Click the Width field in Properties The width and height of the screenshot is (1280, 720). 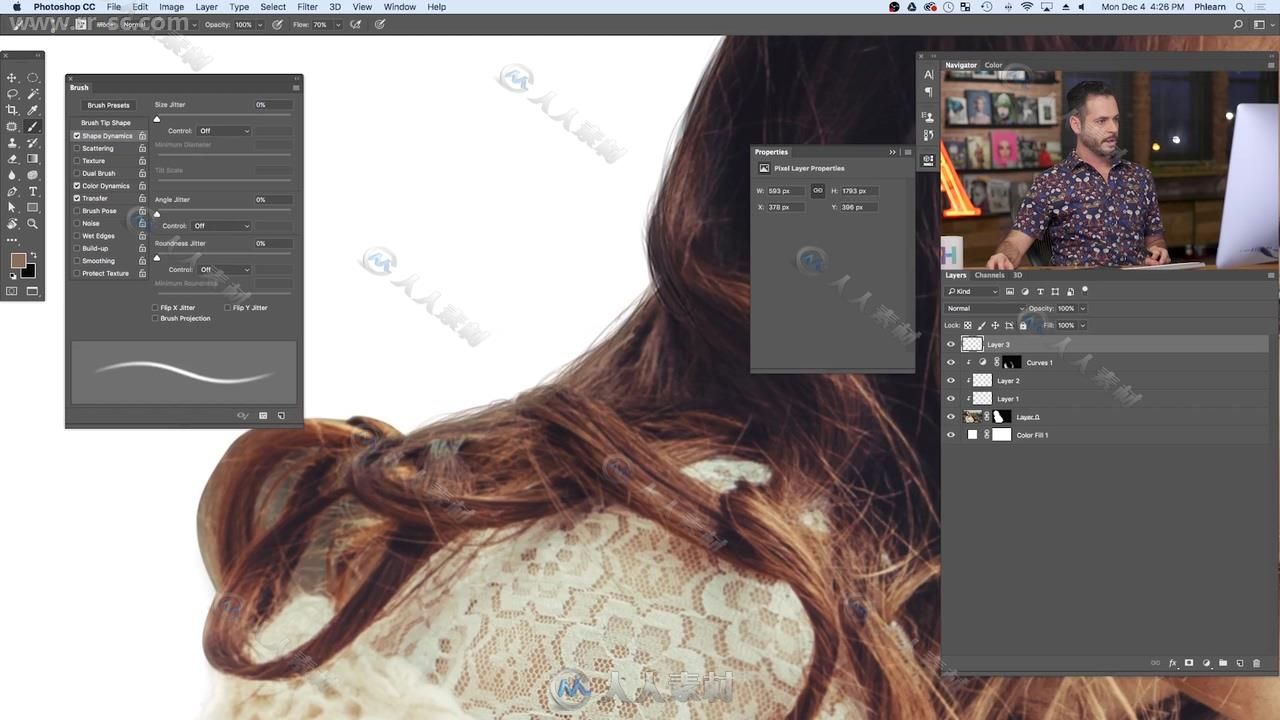point(787,191)
